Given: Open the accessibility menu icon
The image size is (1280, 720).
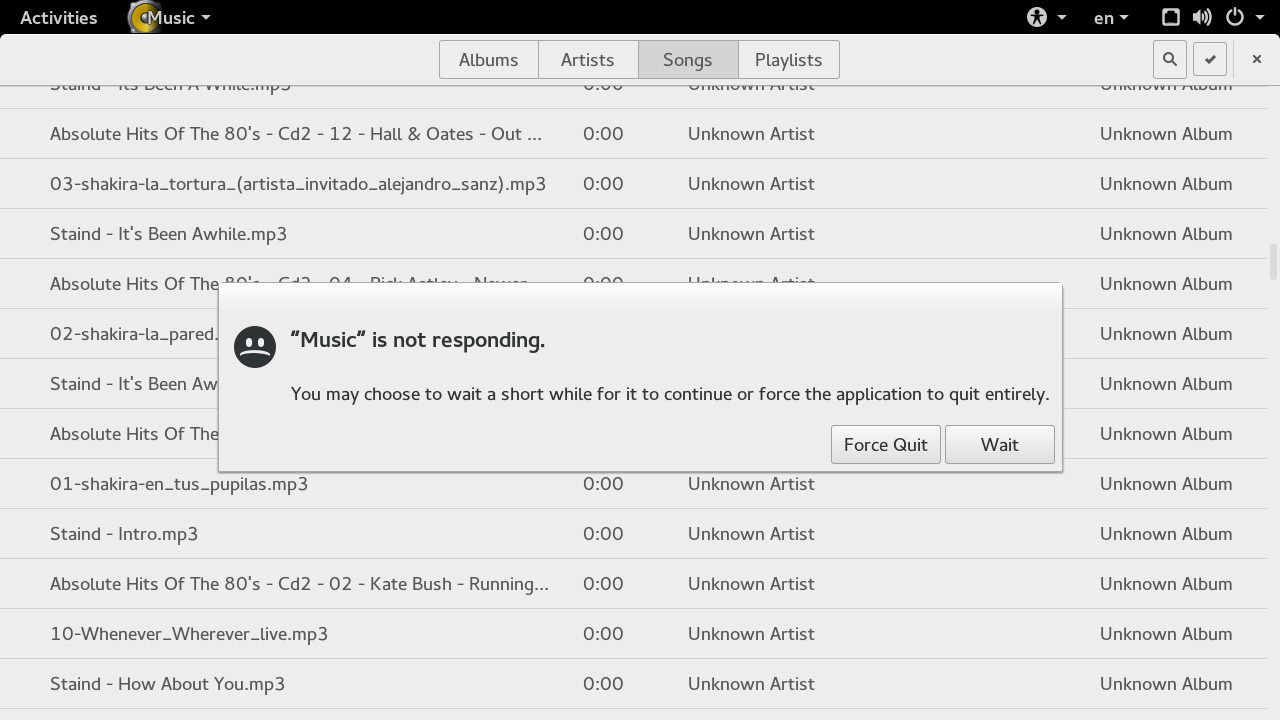Looking at the screenshot, I should tap(1037, 17).
